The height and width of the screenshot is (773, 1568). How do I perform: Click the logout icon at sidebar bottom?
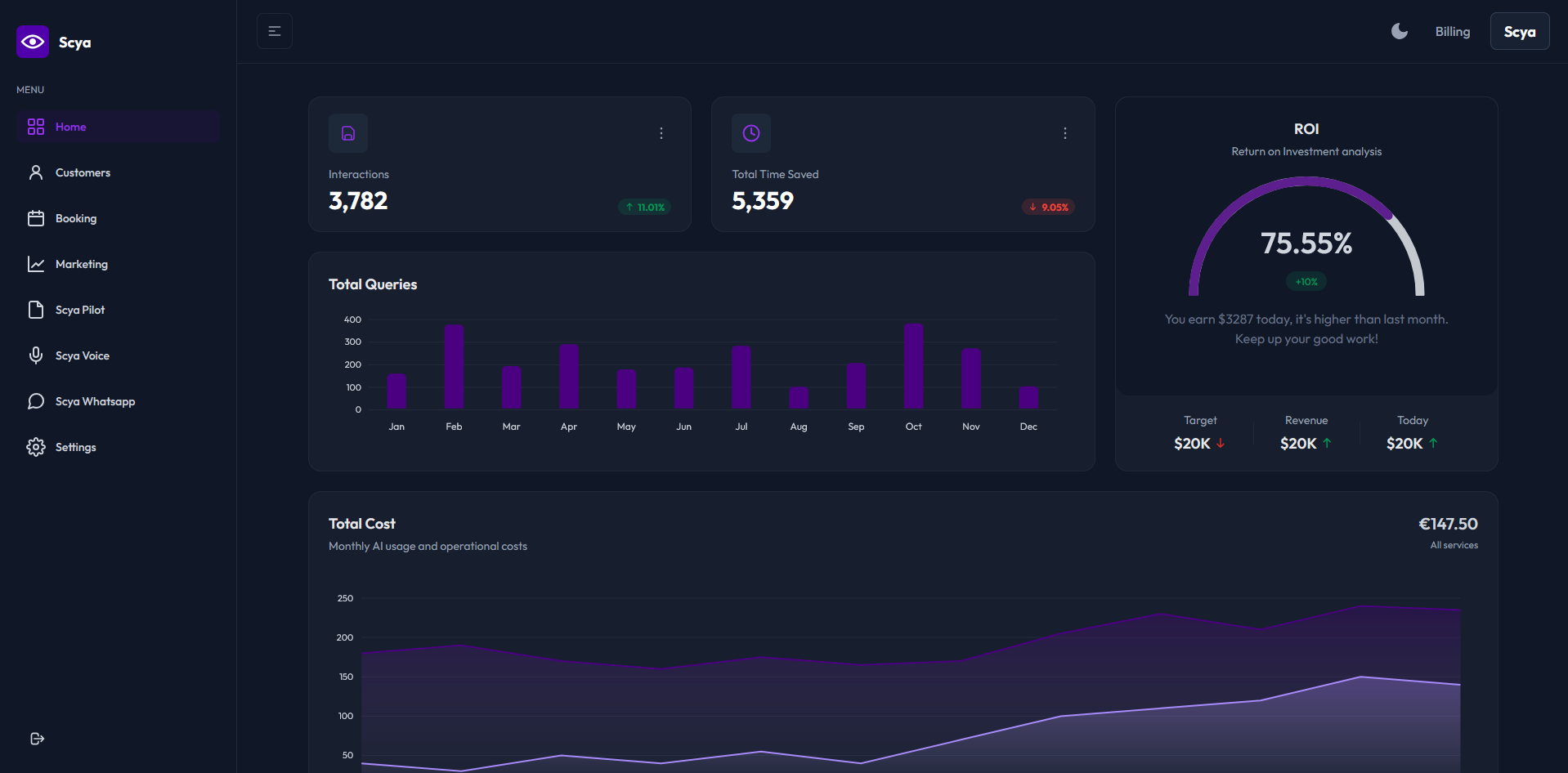(37, 739)
